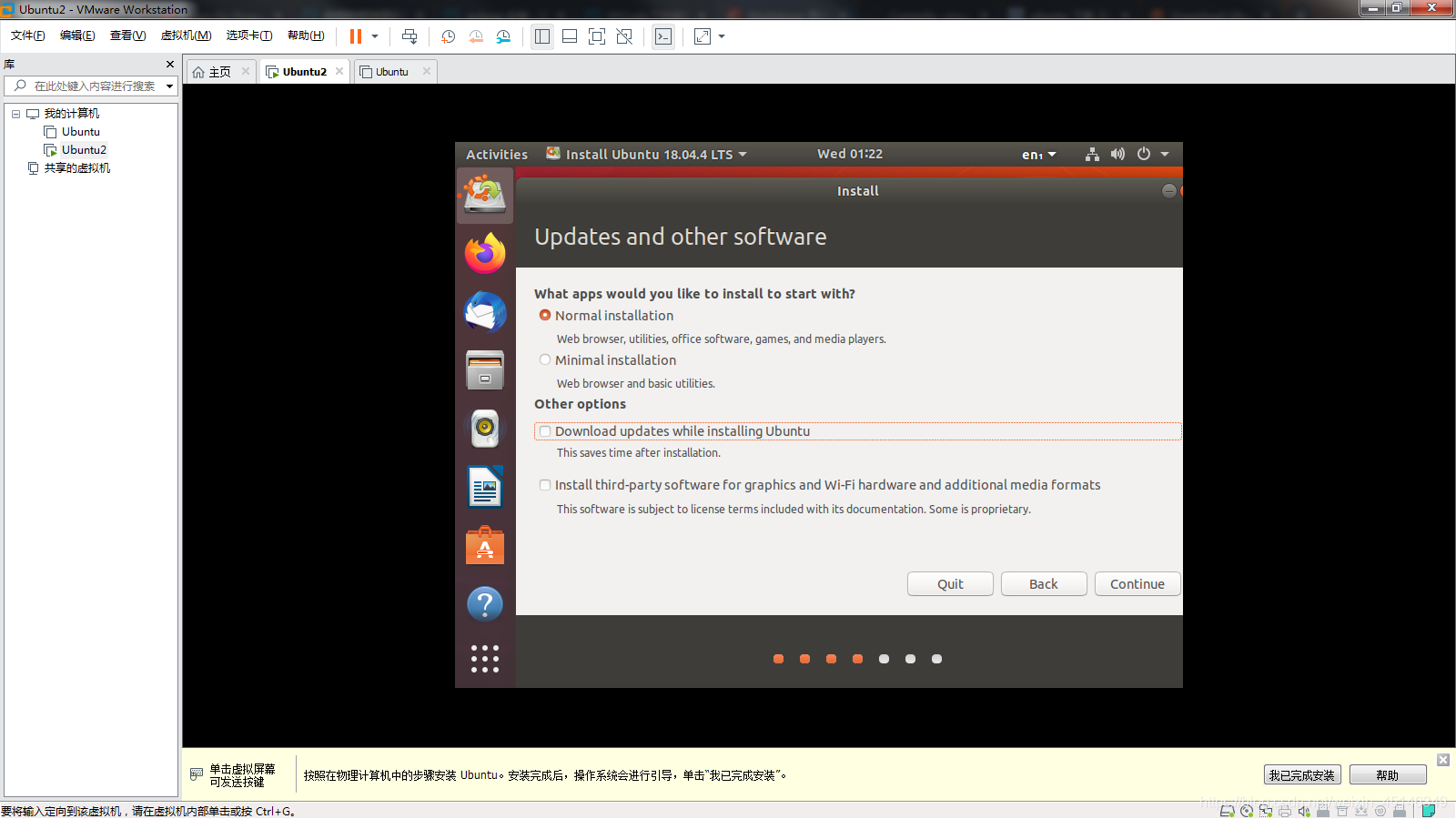Open console view icon
This screenshot has height=819, width=1456.
coord(663,36)
